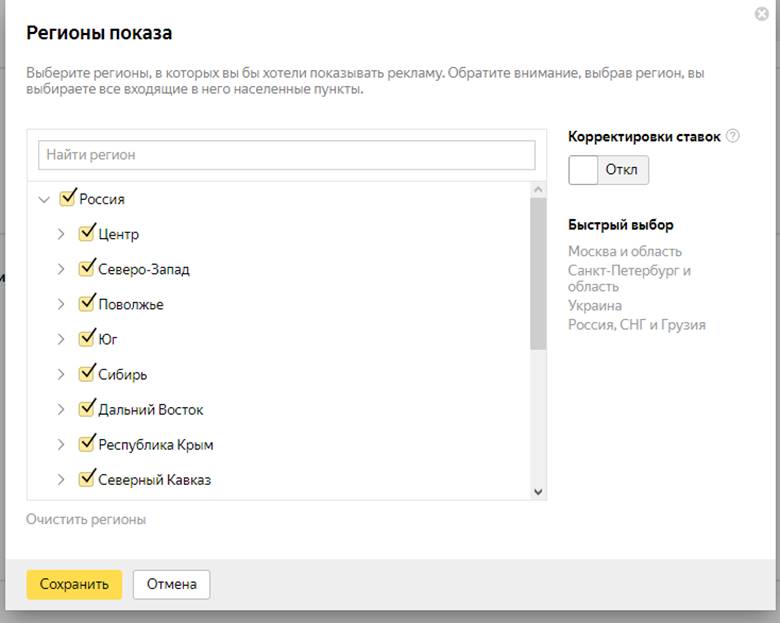Collapse the Россия tree node
The image size is (780, 623).
[x=43, y=199]
